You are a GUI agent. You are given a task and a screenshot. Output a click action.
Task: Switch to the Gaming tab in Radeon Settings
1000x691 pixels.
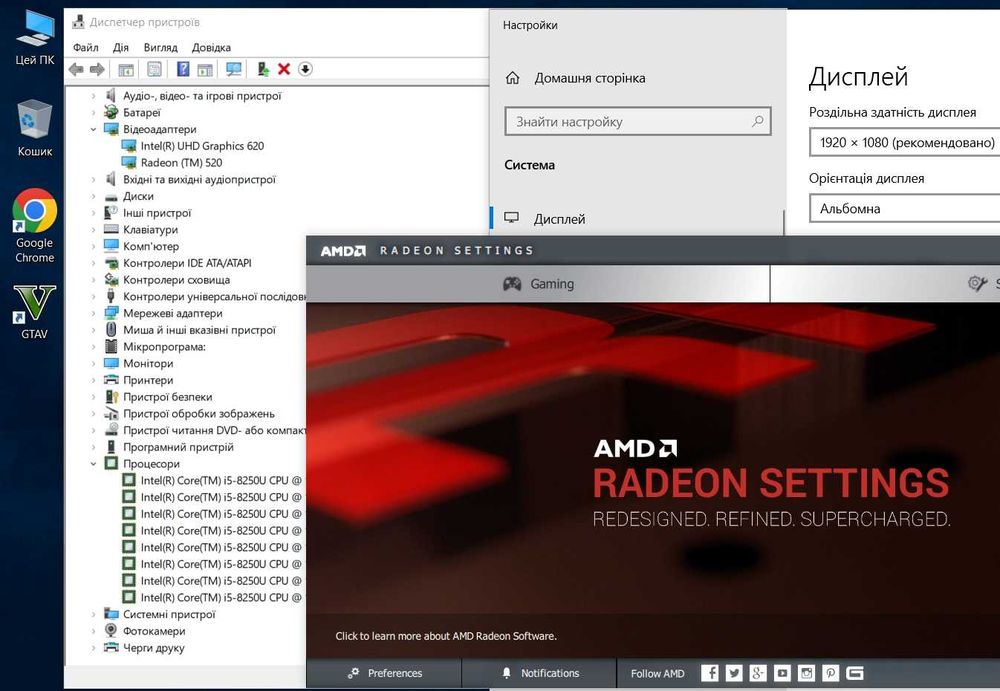click(538, 284)
